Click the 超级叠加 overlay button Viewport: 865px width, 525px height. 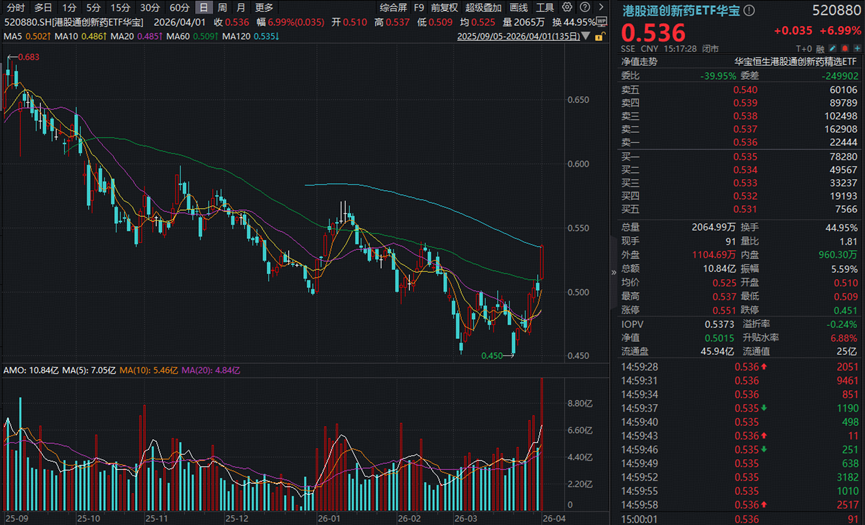(484, 7)
